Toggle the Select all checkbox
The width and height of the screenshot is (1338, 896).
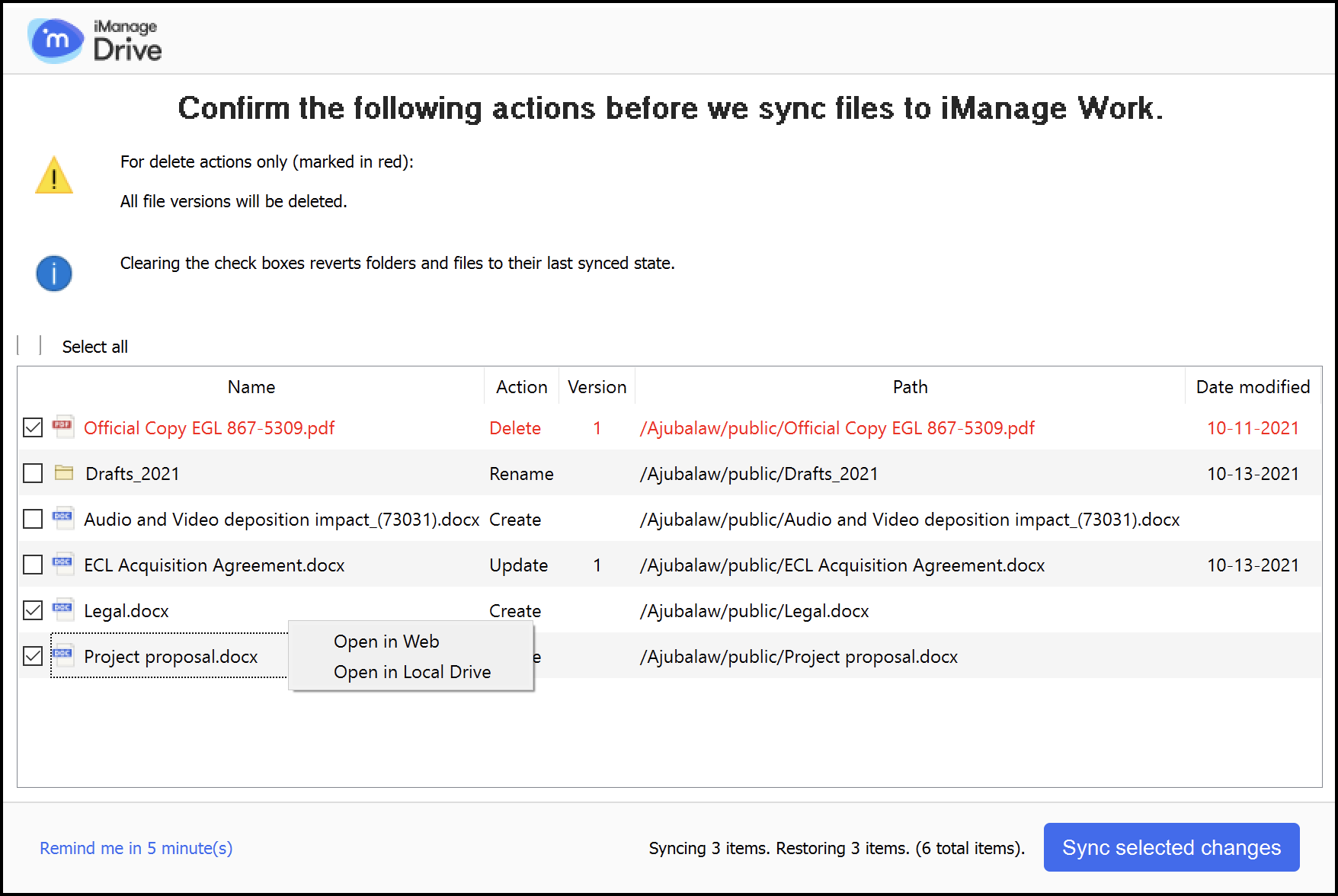tap(29, 346)
